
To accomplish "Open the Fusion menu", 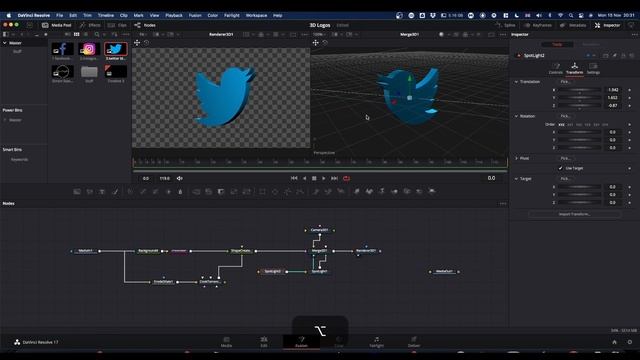I will click(195, 16).
